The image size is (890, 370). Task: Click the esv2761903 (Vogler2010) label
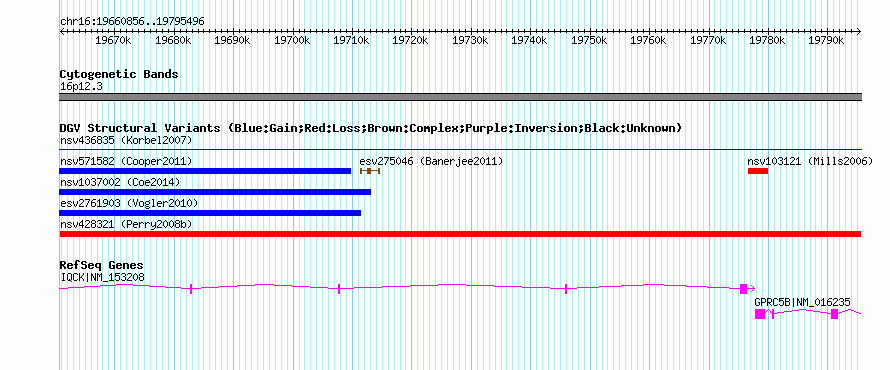tap(129, 204)
